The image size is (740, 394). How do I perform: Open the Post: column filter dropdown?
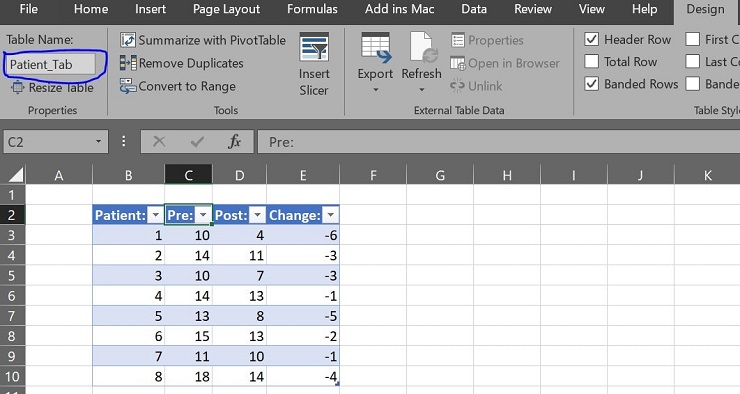tap(257, 215)
